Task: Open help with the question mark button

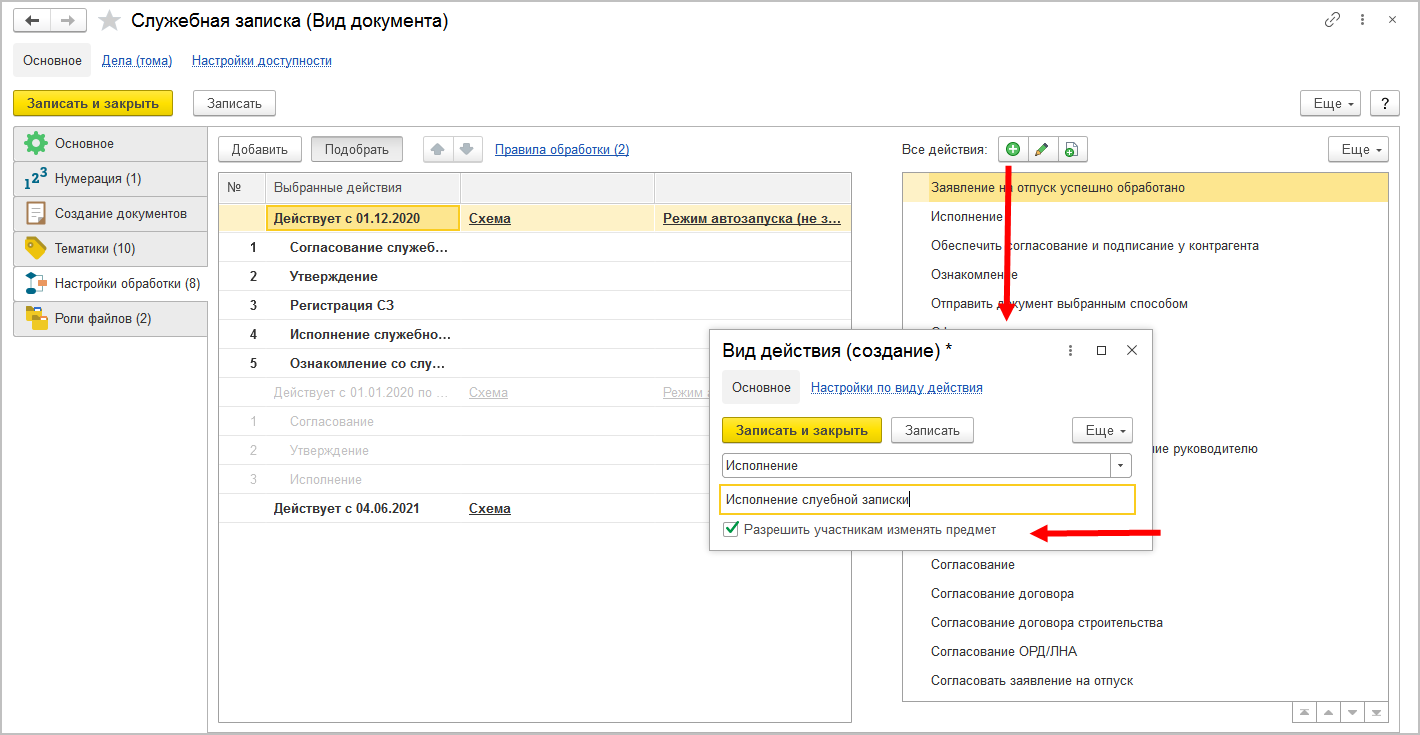Action: (1385, 103)
